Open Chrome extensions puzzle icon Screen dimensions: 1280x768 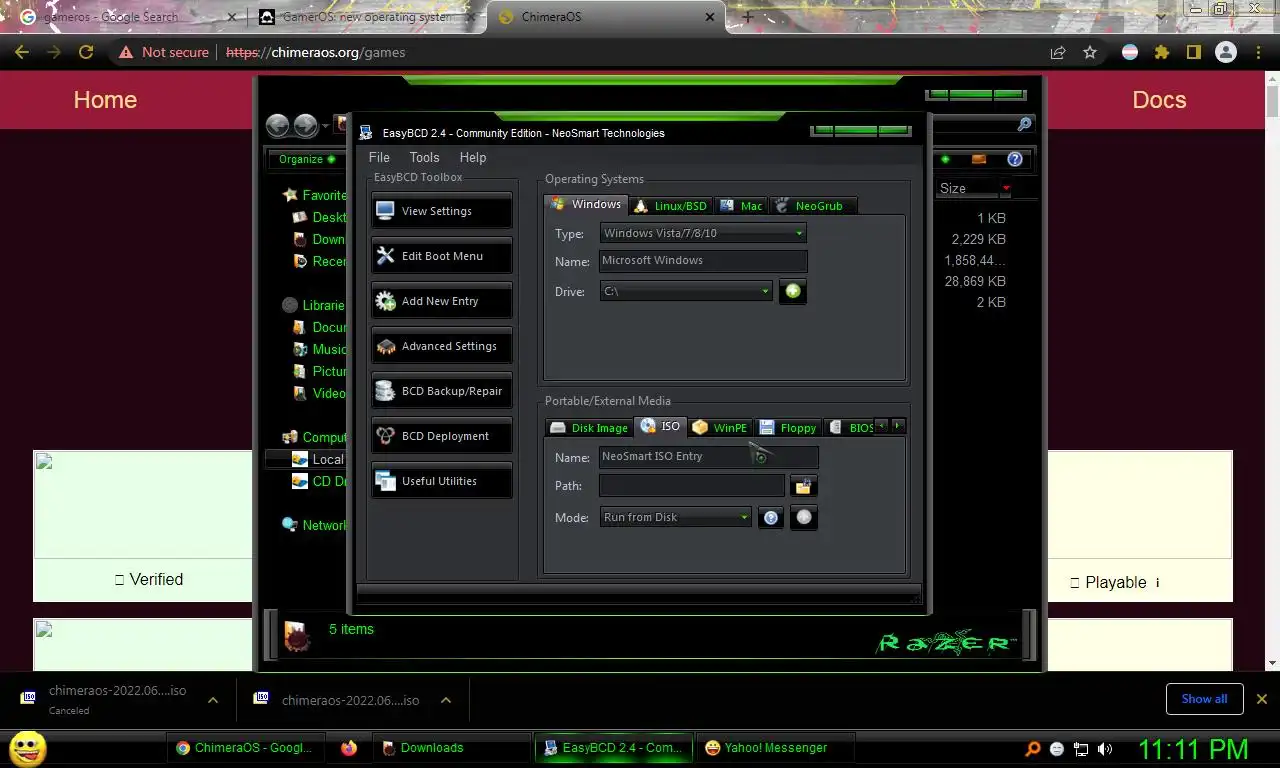coord(1162,52)
